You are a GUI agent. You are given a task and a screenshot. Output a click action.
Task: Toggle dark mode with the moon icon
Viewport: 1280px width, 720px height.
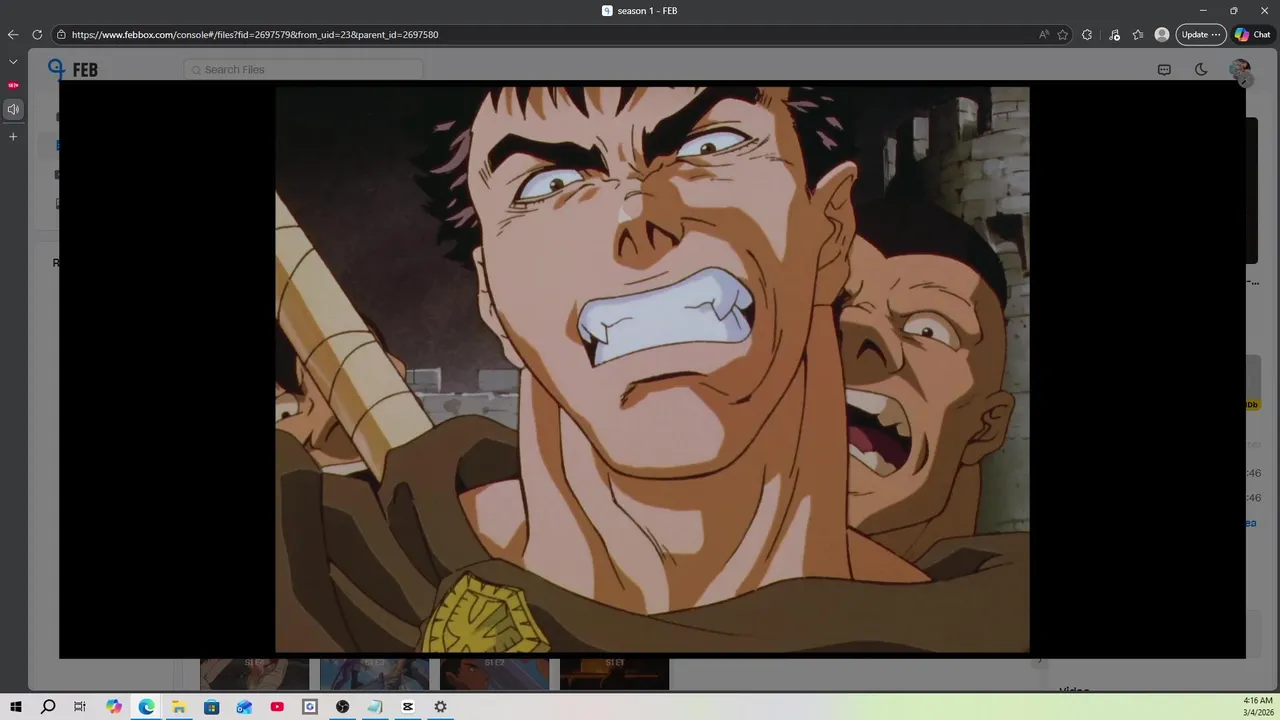pos(1201,69)
